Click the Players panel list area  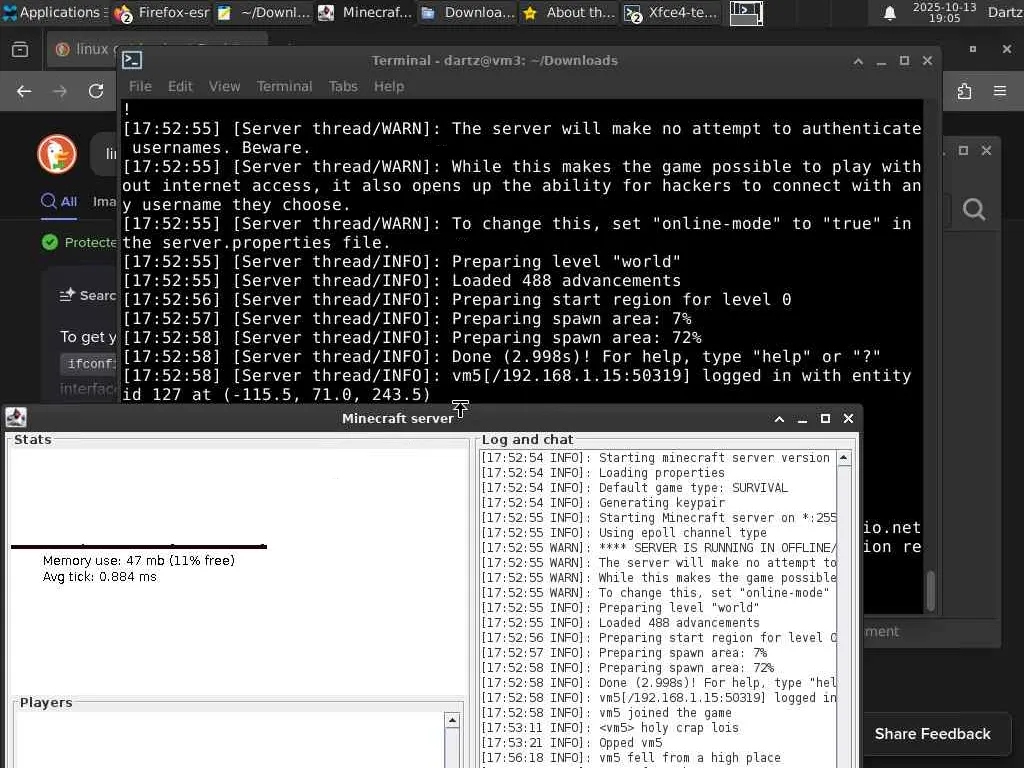[230, 740]
